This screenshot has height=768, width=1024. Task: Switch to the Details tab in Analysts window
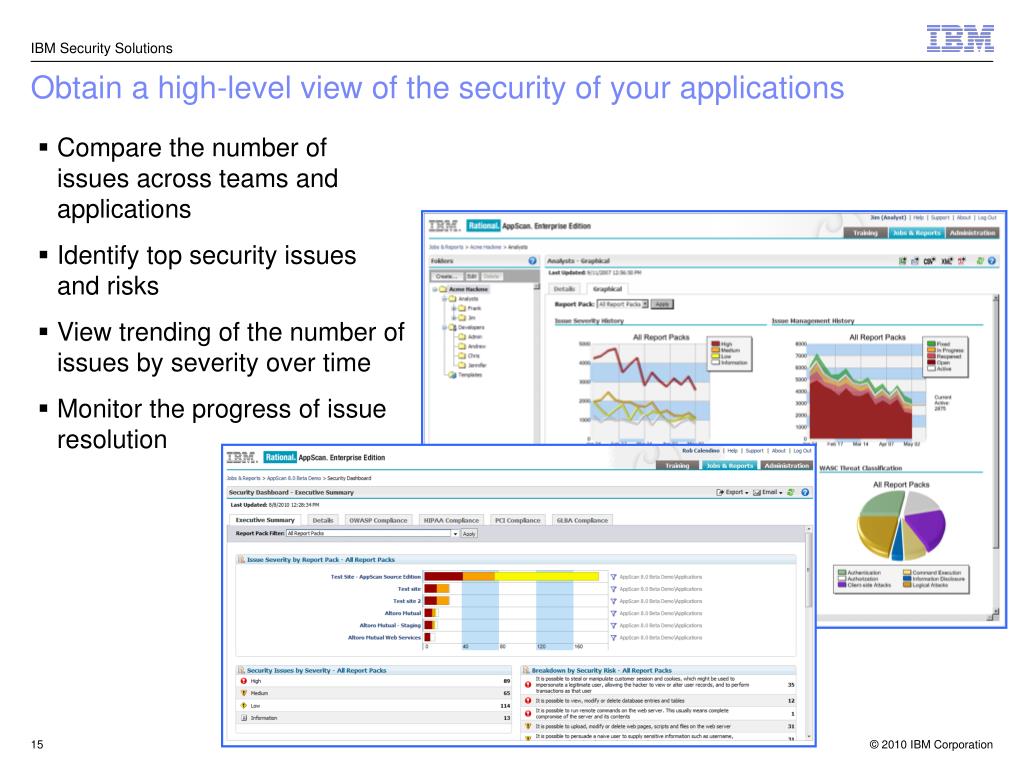click(x=564, y=289)
